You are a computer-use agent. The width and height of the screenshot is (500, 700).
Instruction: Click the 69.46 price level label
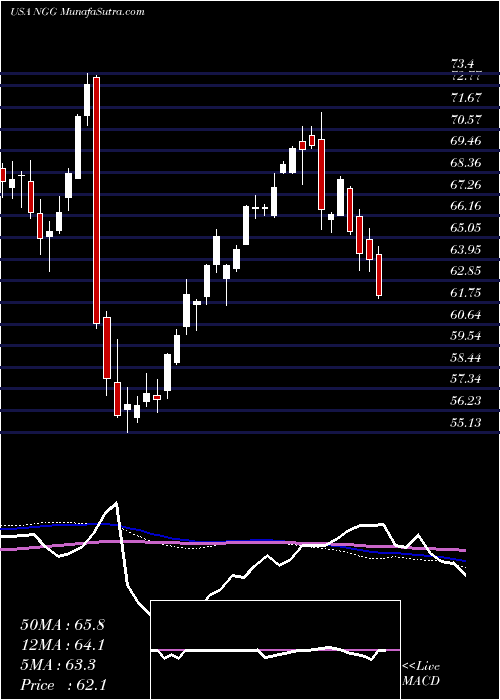(467, 141)
